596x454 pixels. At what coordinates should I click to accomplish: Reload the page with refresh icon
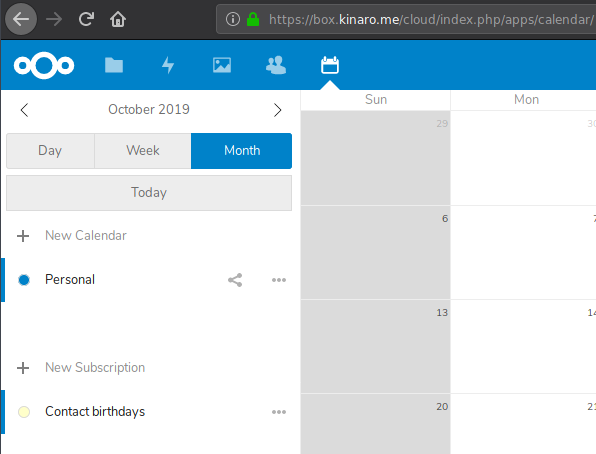click(86, 19)
